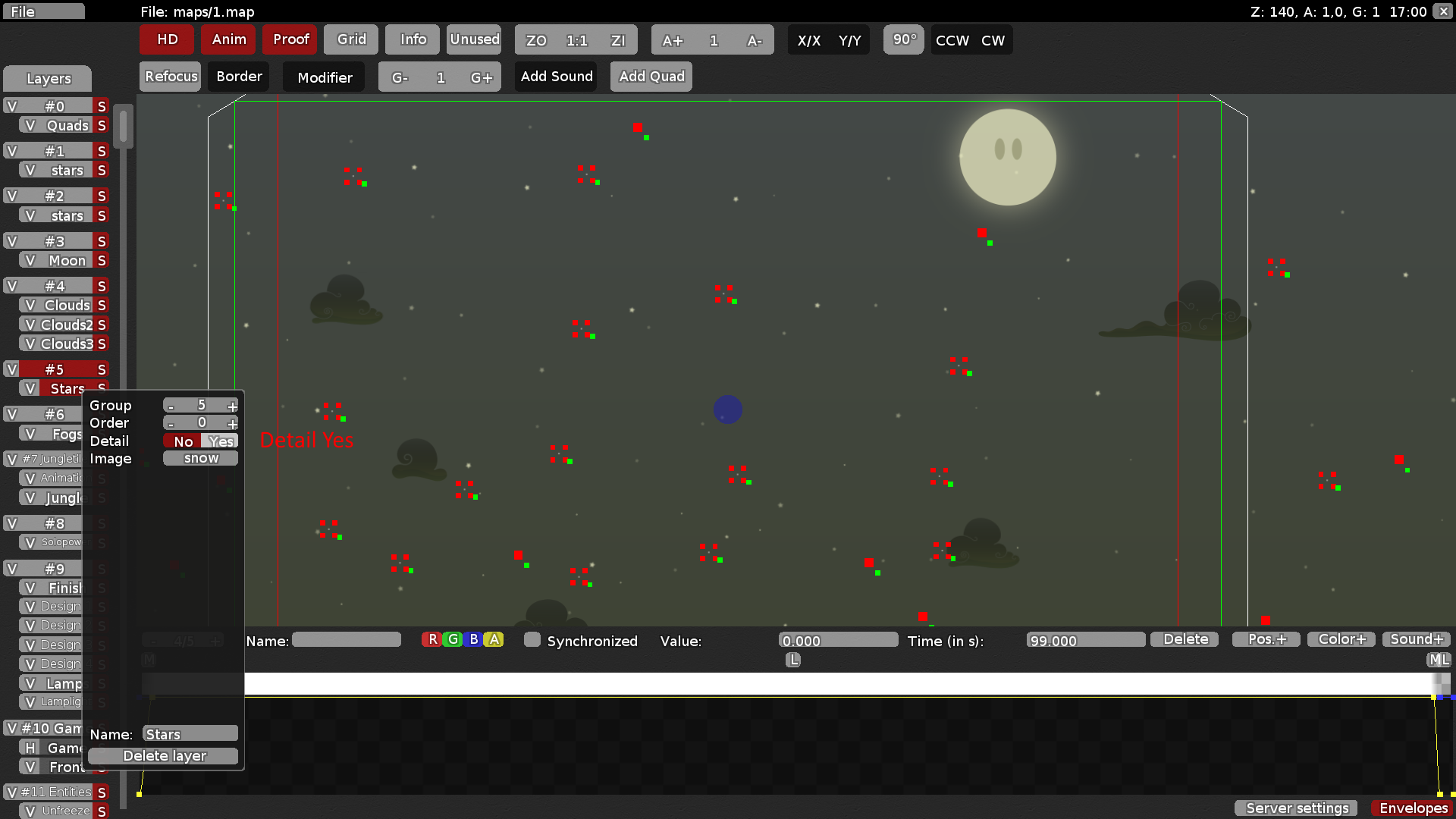1456x819 pixels.
Task: Click the yellow A alpha channel button
Action: coord(494,639)
